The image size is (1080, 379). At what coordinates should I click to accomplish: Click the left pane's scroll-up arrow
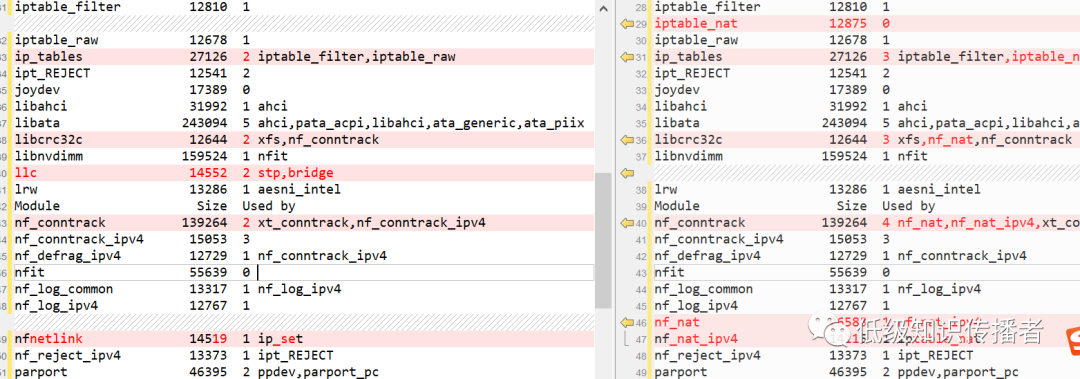click(603, 8)
